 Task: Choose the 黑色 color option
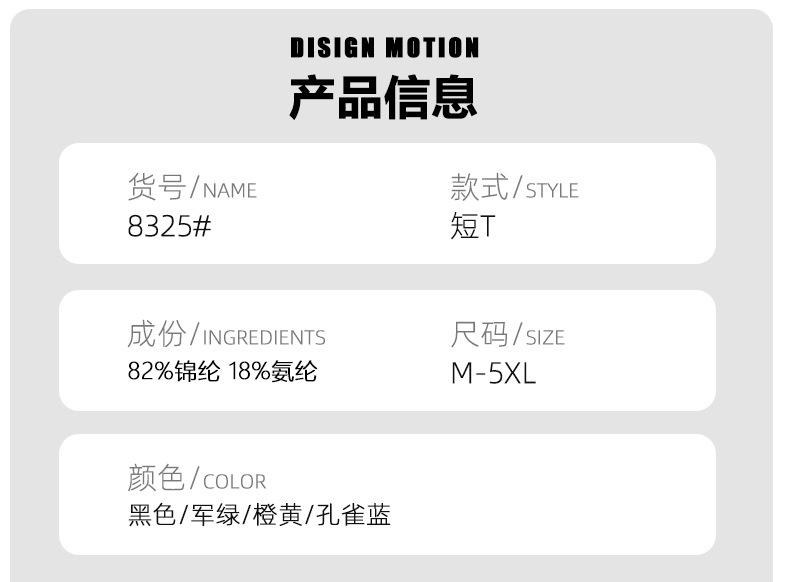[x=151, y=515]
